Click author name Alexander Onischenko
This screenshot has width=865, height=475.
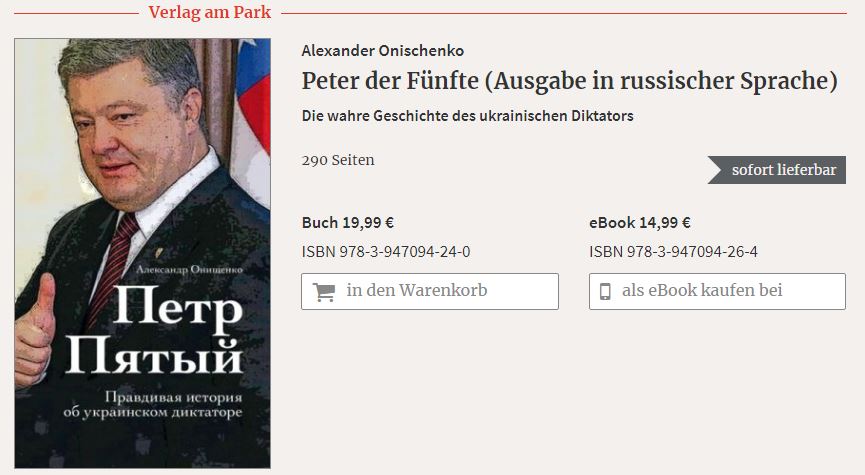tap(382, 51)
